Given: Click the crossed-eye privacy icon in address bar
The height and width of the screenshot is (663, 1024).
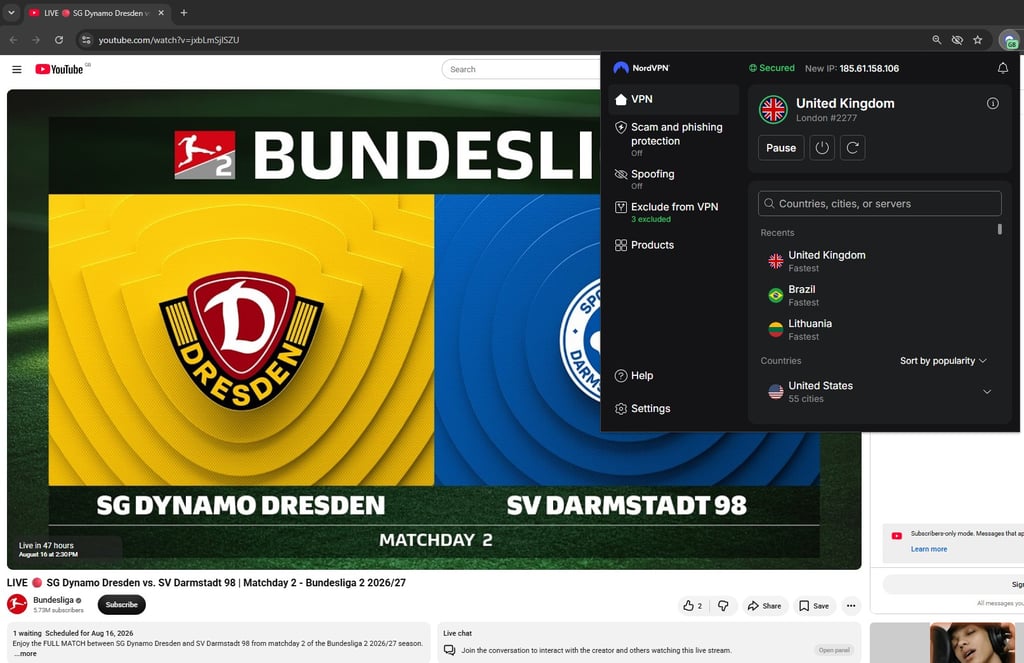Looking at the screenshot, I should tap(957, 40).
